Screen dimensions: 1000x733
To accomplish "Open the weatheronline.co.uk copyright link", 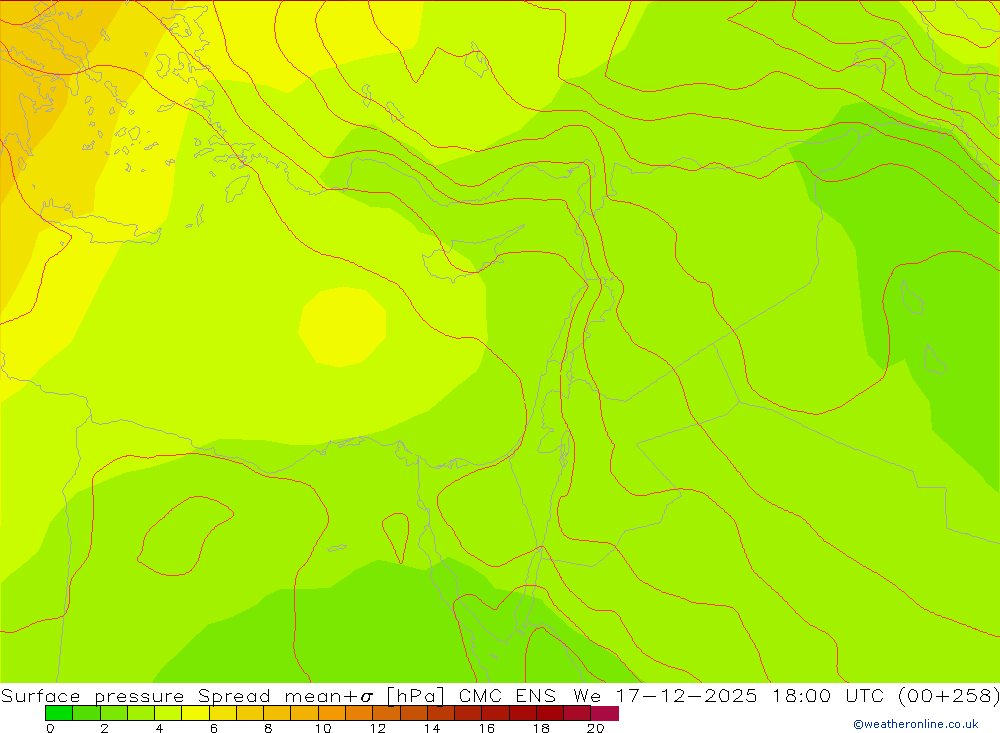I will [x=916, y=724].
